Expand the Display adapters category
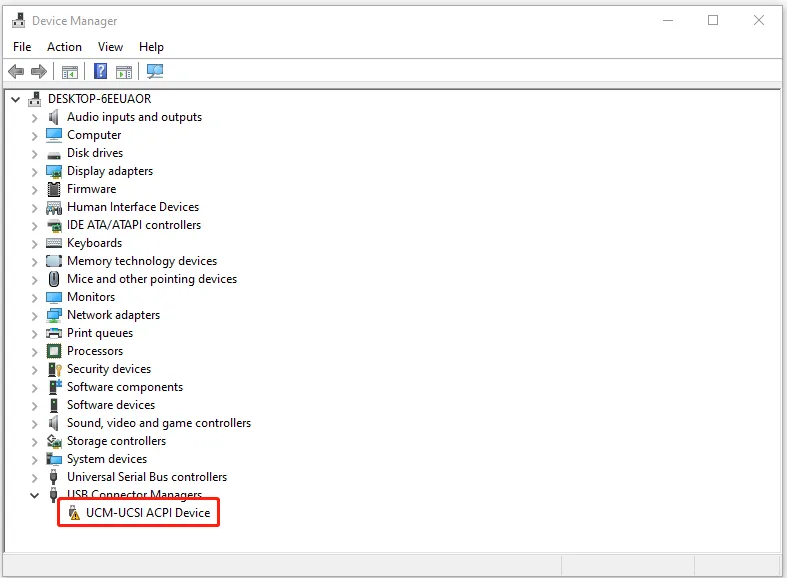Image resolution: width=787 pixels, height=578 pixels. [x=34, y=172]
